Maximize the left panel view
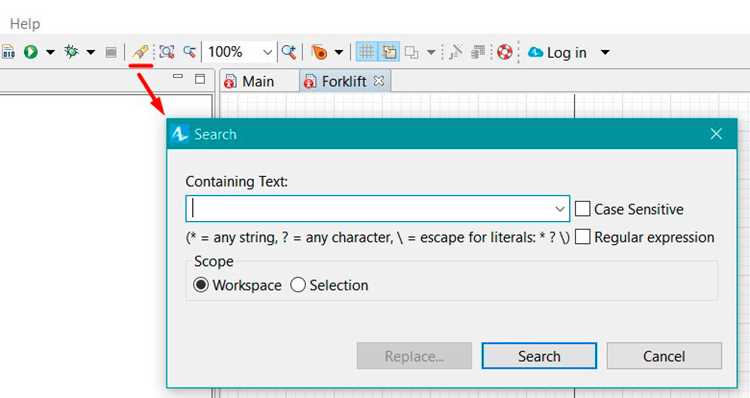Viewport: 750px width, 398px height. tap(200, 79)
